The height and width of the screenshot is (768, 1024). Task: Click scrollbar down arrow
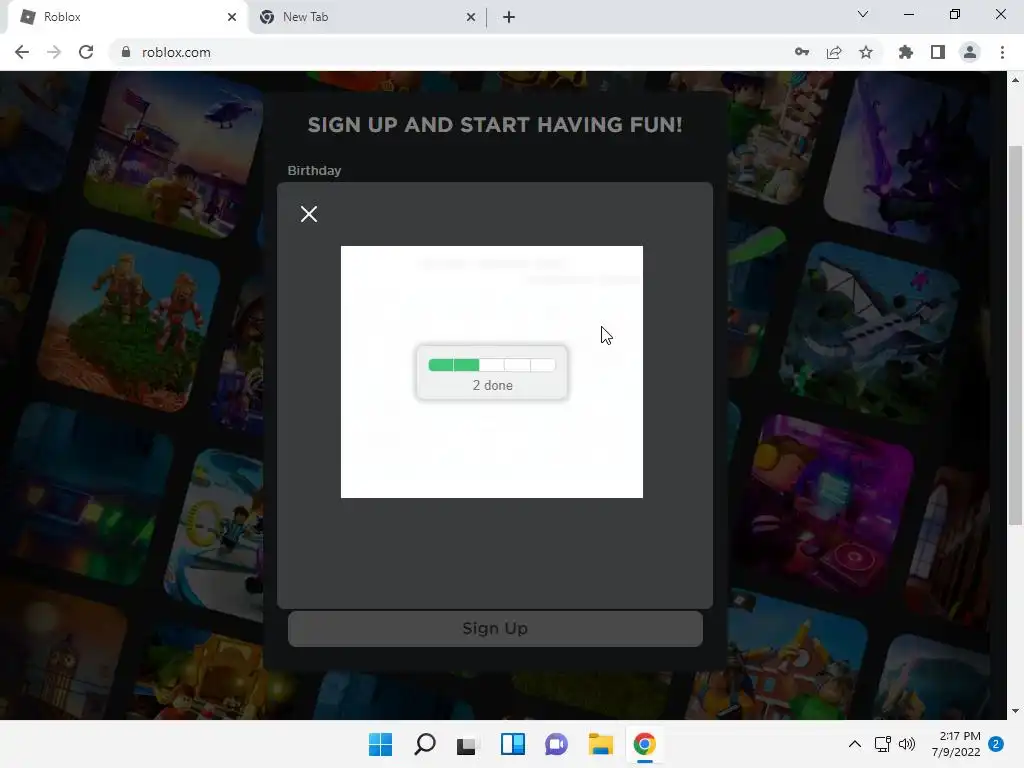click(1015, 711)
